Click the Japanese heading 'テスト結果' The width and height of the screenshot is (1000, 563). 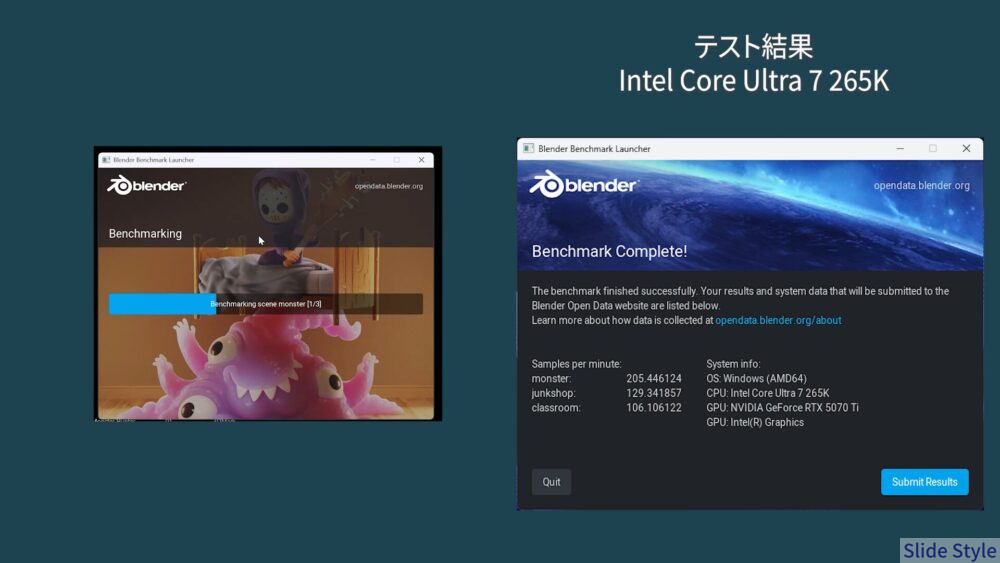(x=753, y=47)
